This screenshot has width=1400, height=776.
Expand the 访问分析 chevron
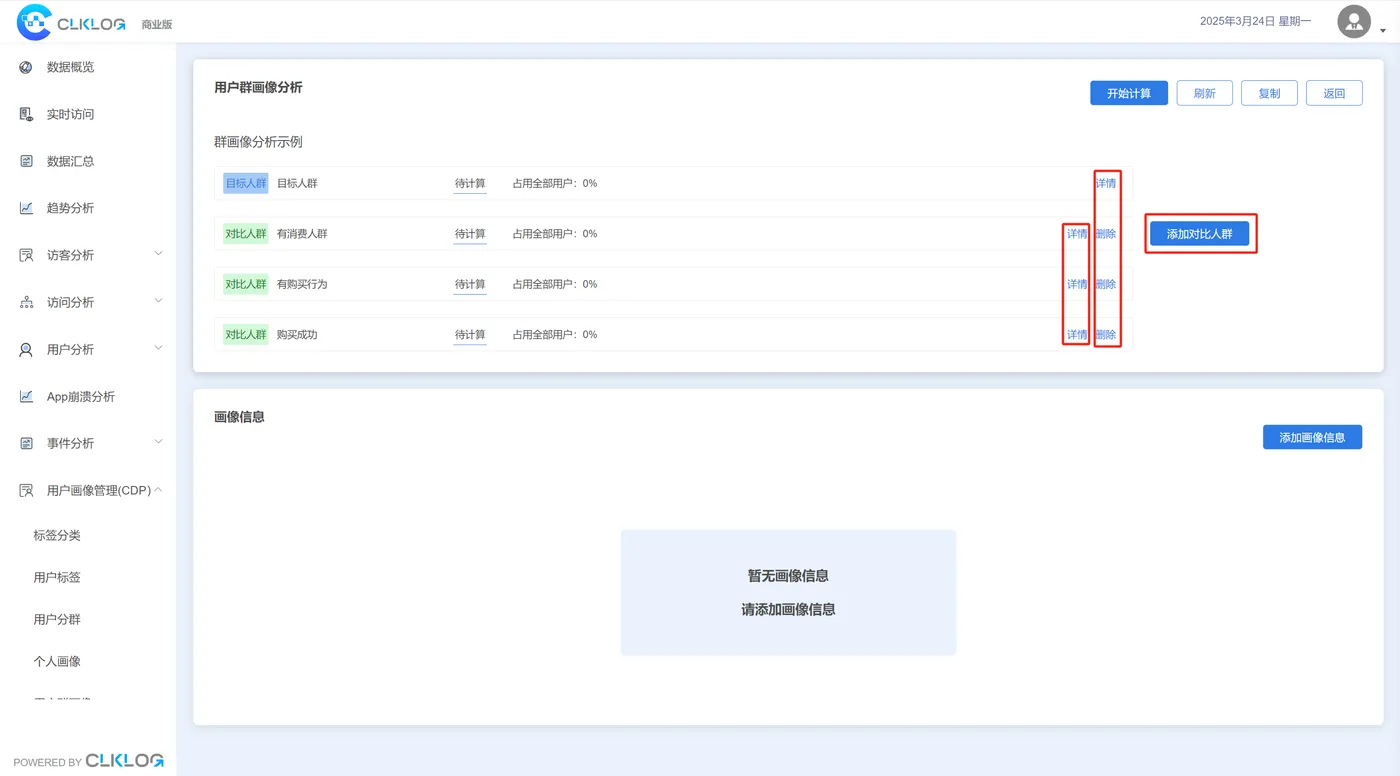click(158, 301)
